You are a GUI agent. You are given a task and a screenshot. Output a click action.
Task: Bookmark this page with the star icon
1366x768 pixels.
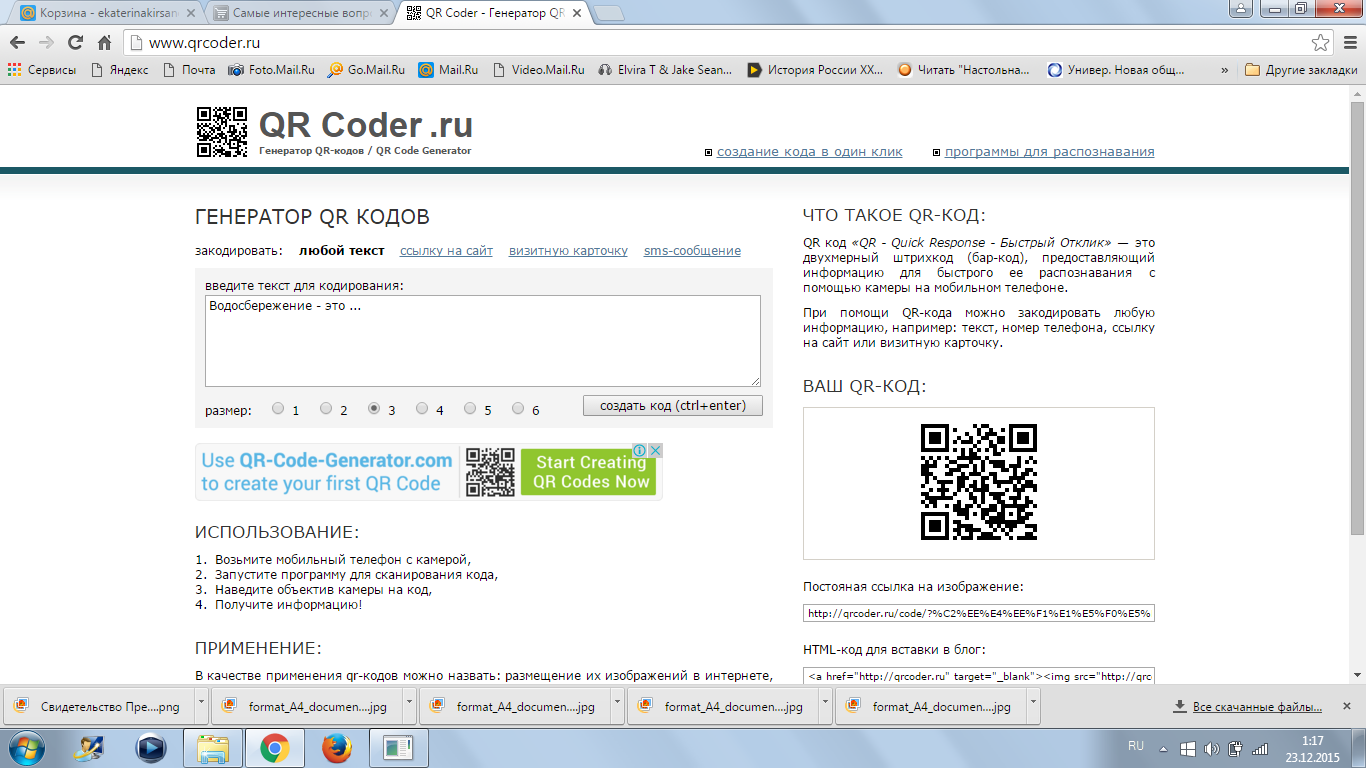[1321, 43]
